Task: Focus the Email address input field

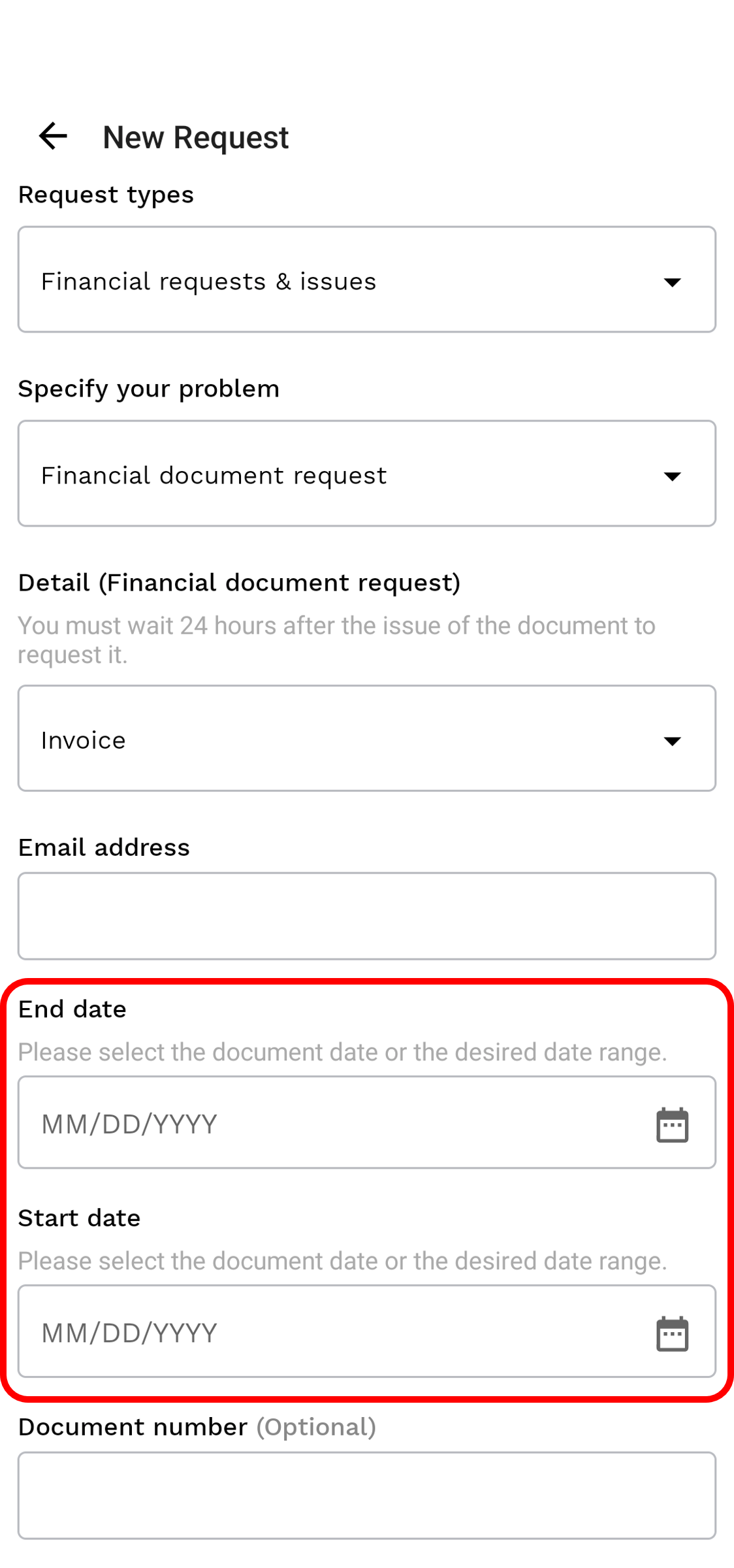Action: (x=367, y=916)
